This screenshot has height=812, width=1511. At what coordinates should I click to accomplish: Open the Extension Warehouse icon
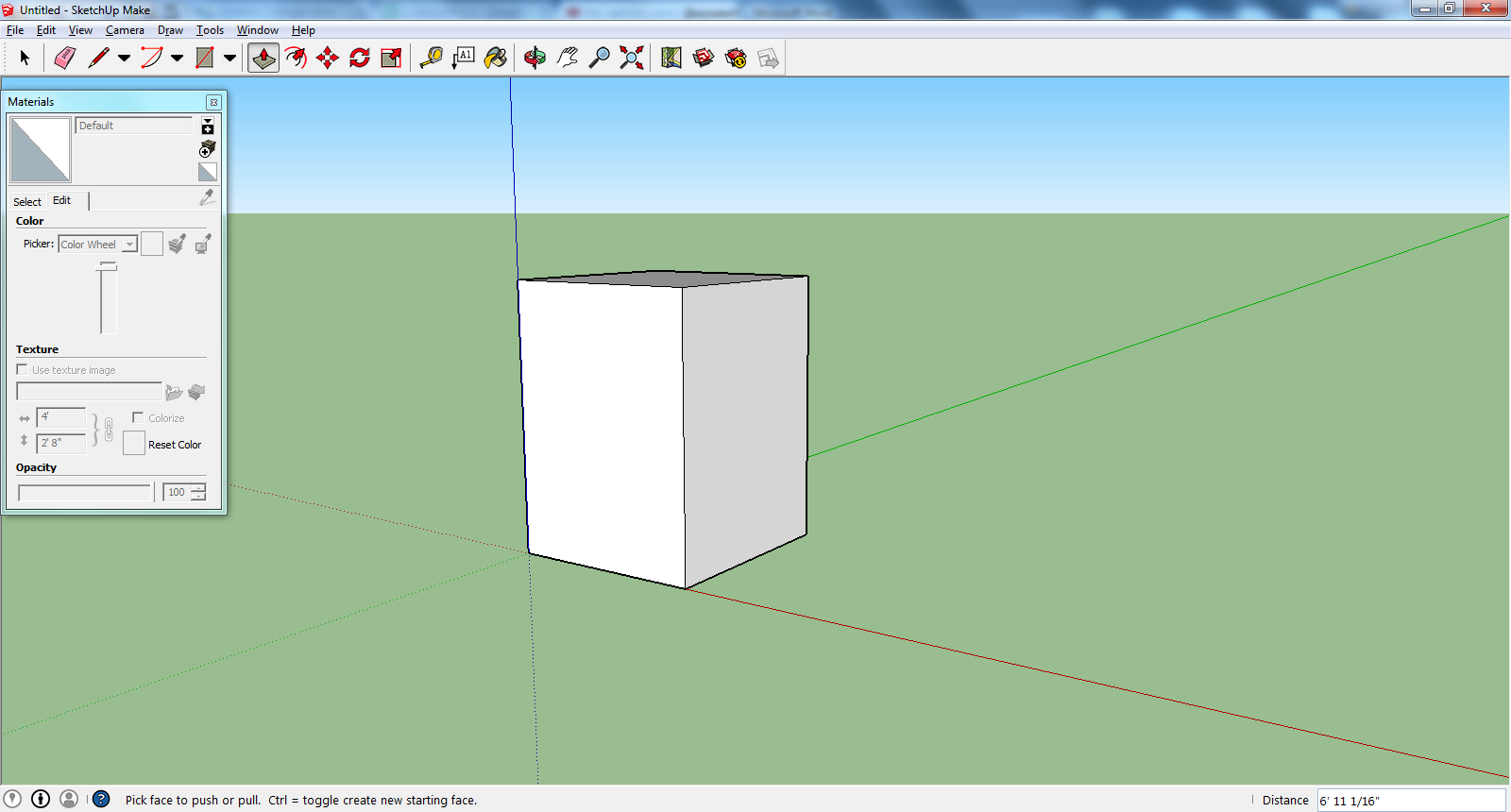[x=736, y=58]
